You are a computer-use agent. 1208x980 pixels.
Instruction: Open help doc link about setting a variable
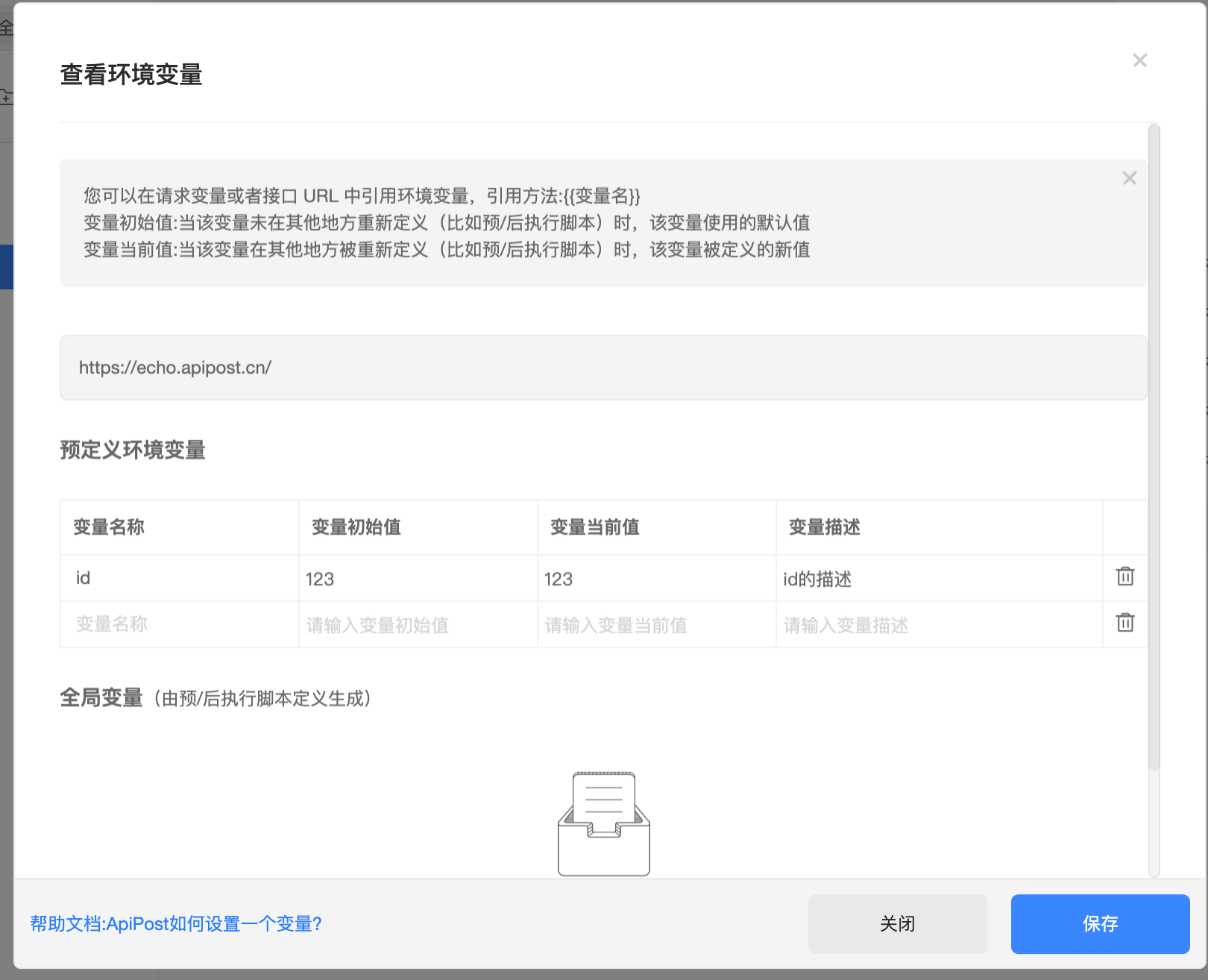(x=176, y=924)
